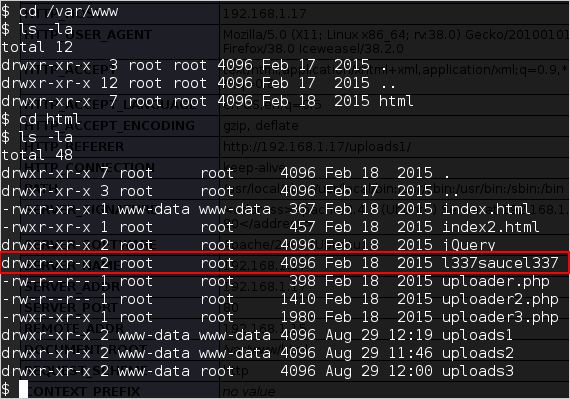
Task: Click the 'uploads3' directory name
Action: pyautogui.click(x=477, y=371)
